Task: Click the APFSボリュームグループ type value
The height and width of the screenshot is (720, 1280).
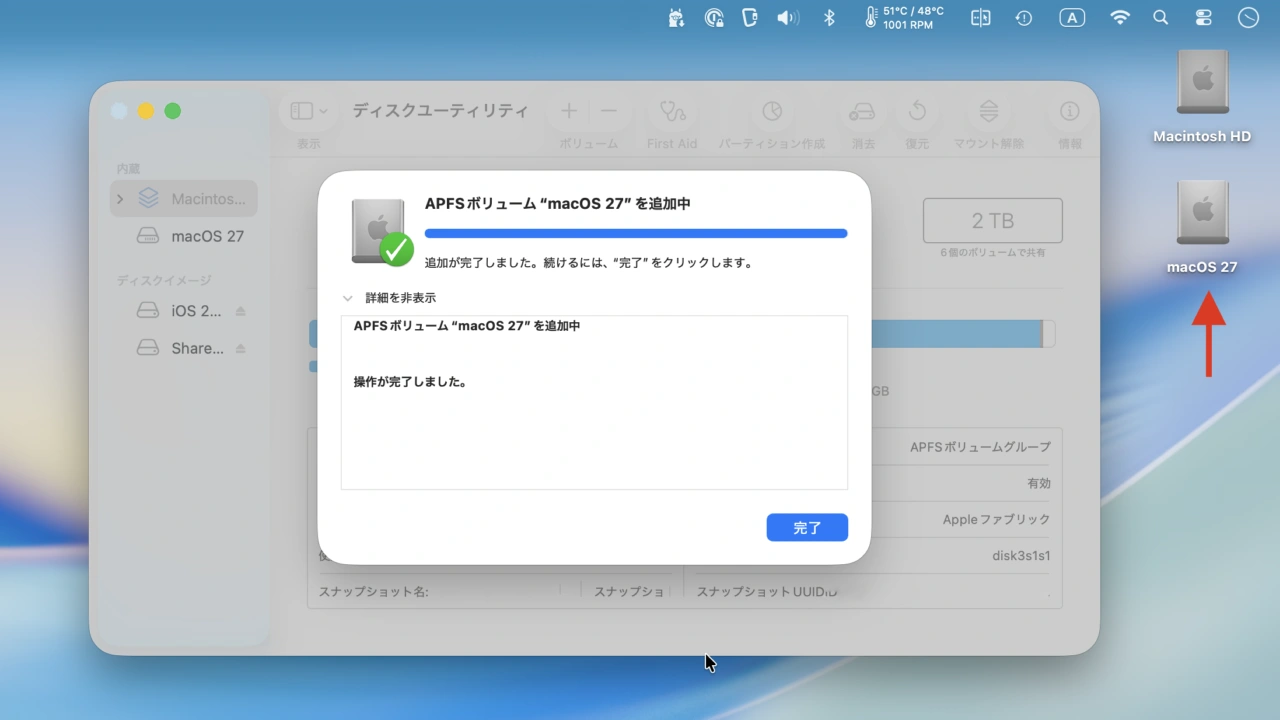Action: (x=980, y=447)
